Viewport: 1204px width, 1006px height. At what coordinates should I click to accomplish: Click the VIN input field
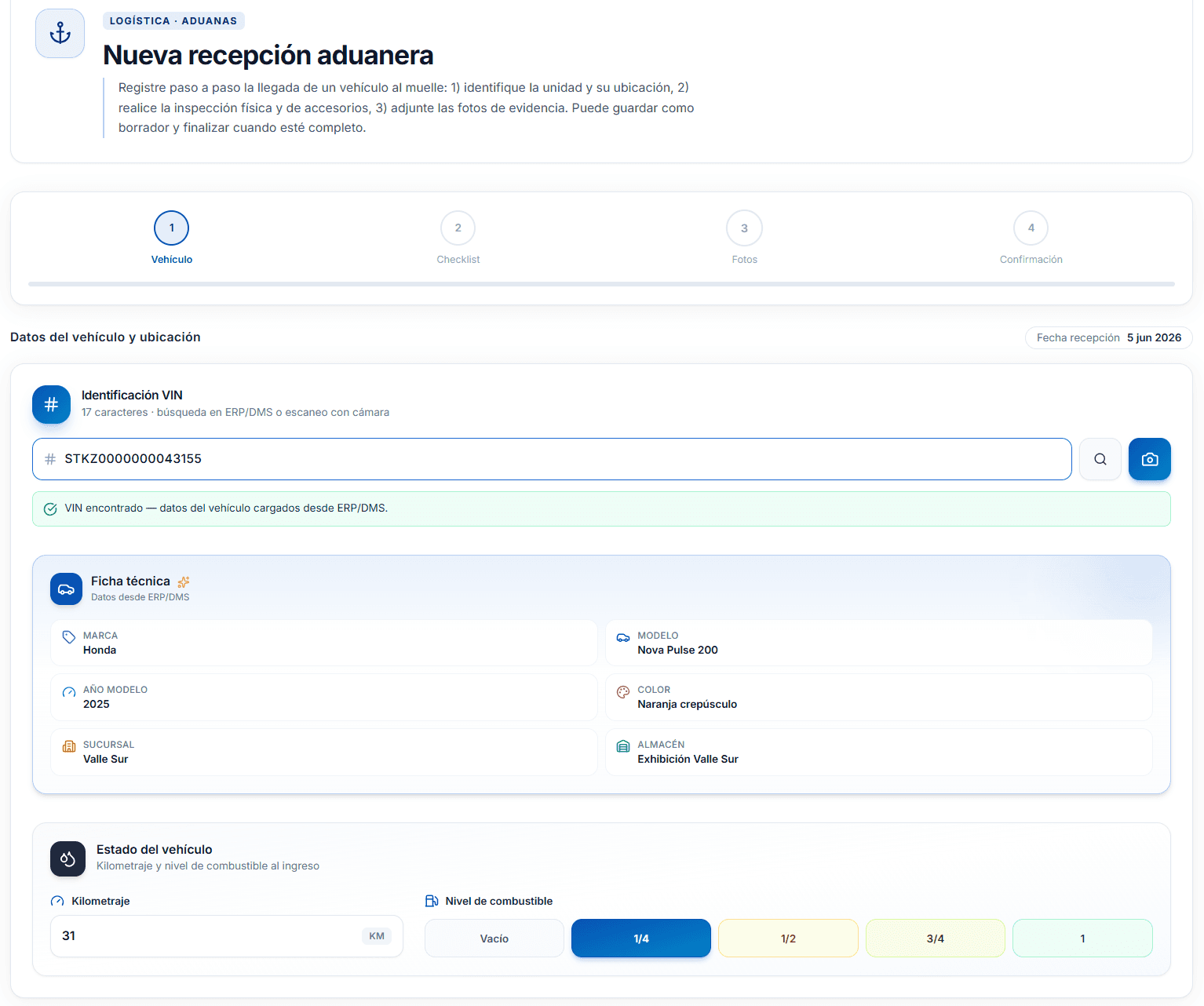point(552,459)
